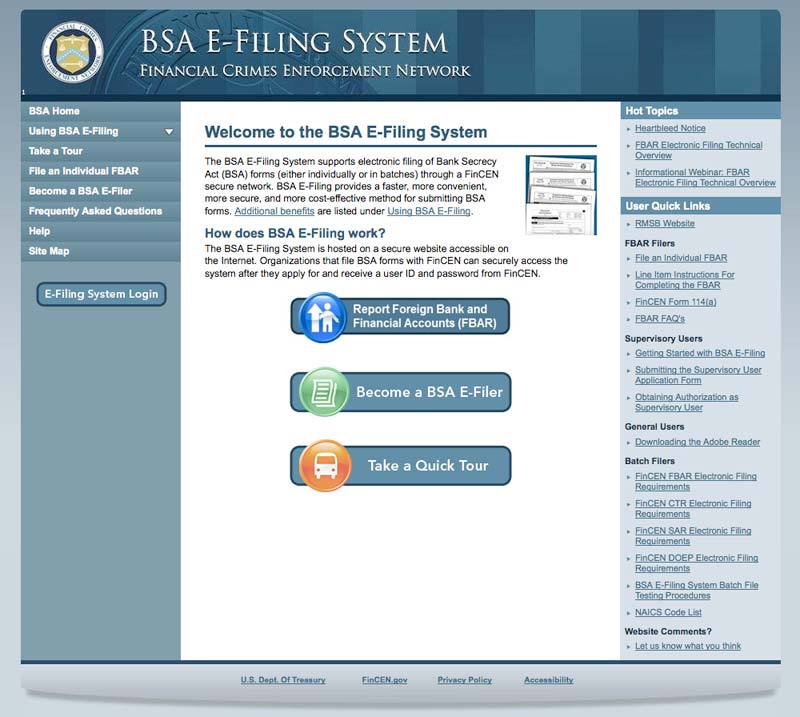Open the Accessibility footer link
Image resolution: width=800 pixels, height=717 pixels.
(x=548, y=680)
